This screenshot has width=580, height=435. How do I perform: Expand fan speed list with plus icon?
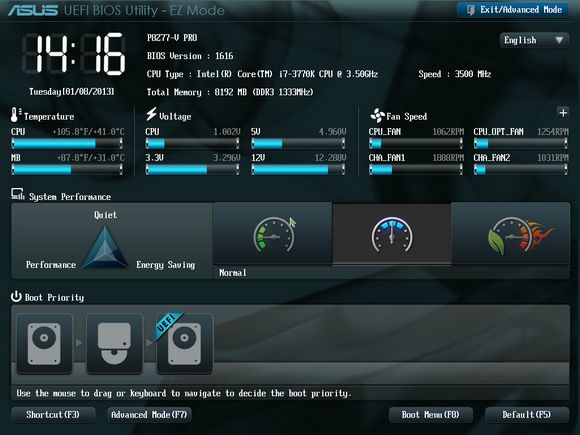(563, 113)
